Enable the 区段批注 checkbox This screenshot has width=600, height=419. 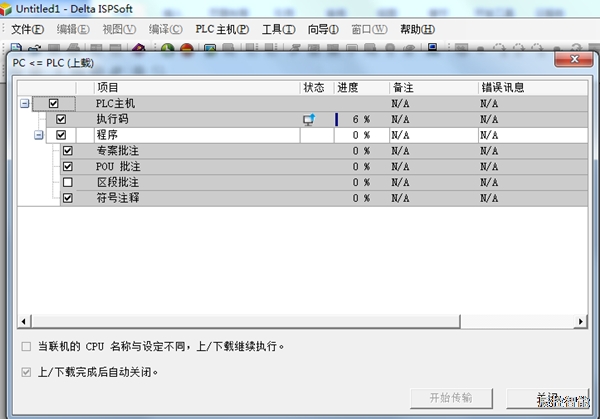coord(68,183)
